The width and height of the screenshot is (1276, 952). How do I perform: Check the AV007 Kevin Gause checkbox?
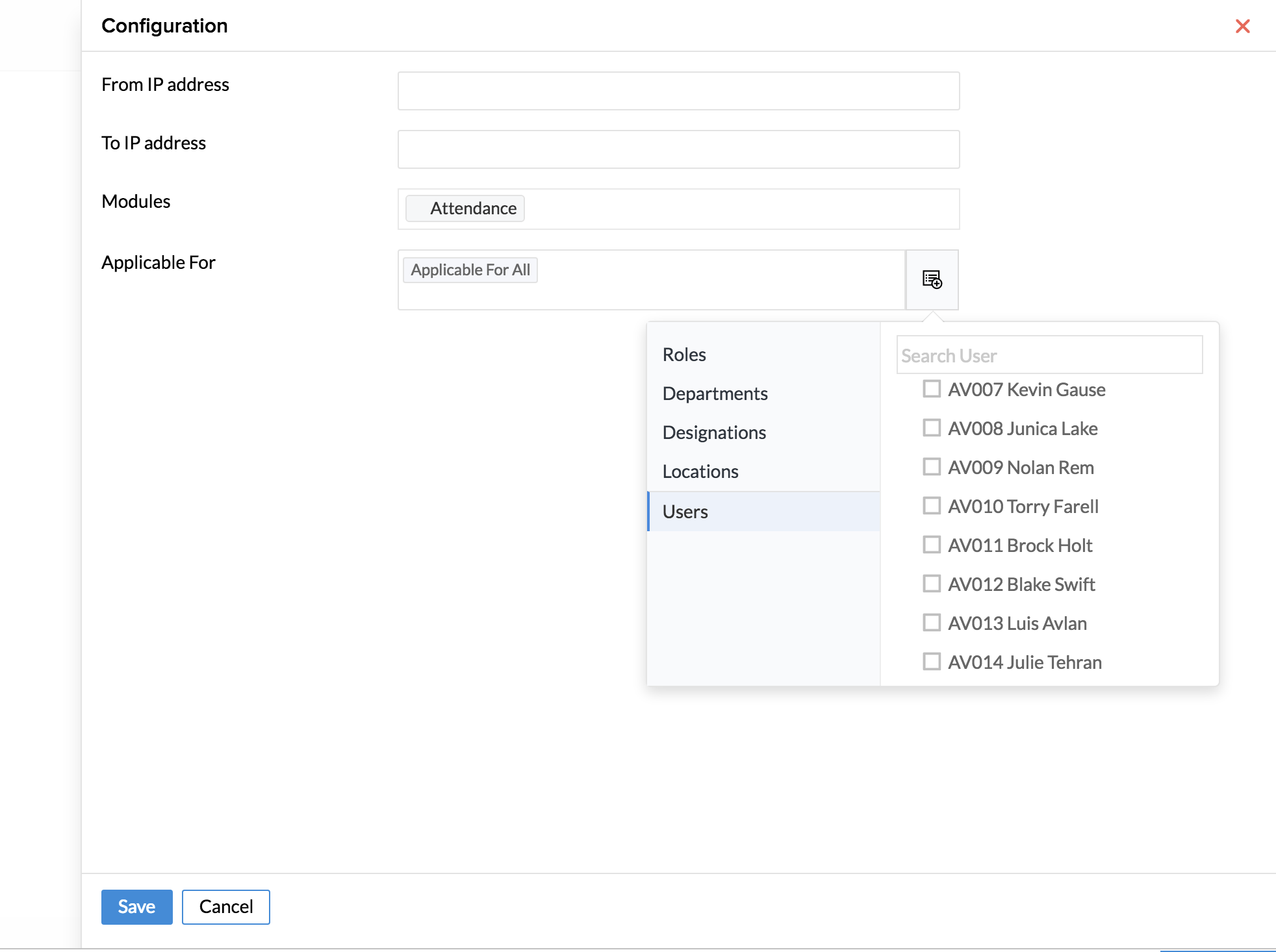click(x=932, y=389)
